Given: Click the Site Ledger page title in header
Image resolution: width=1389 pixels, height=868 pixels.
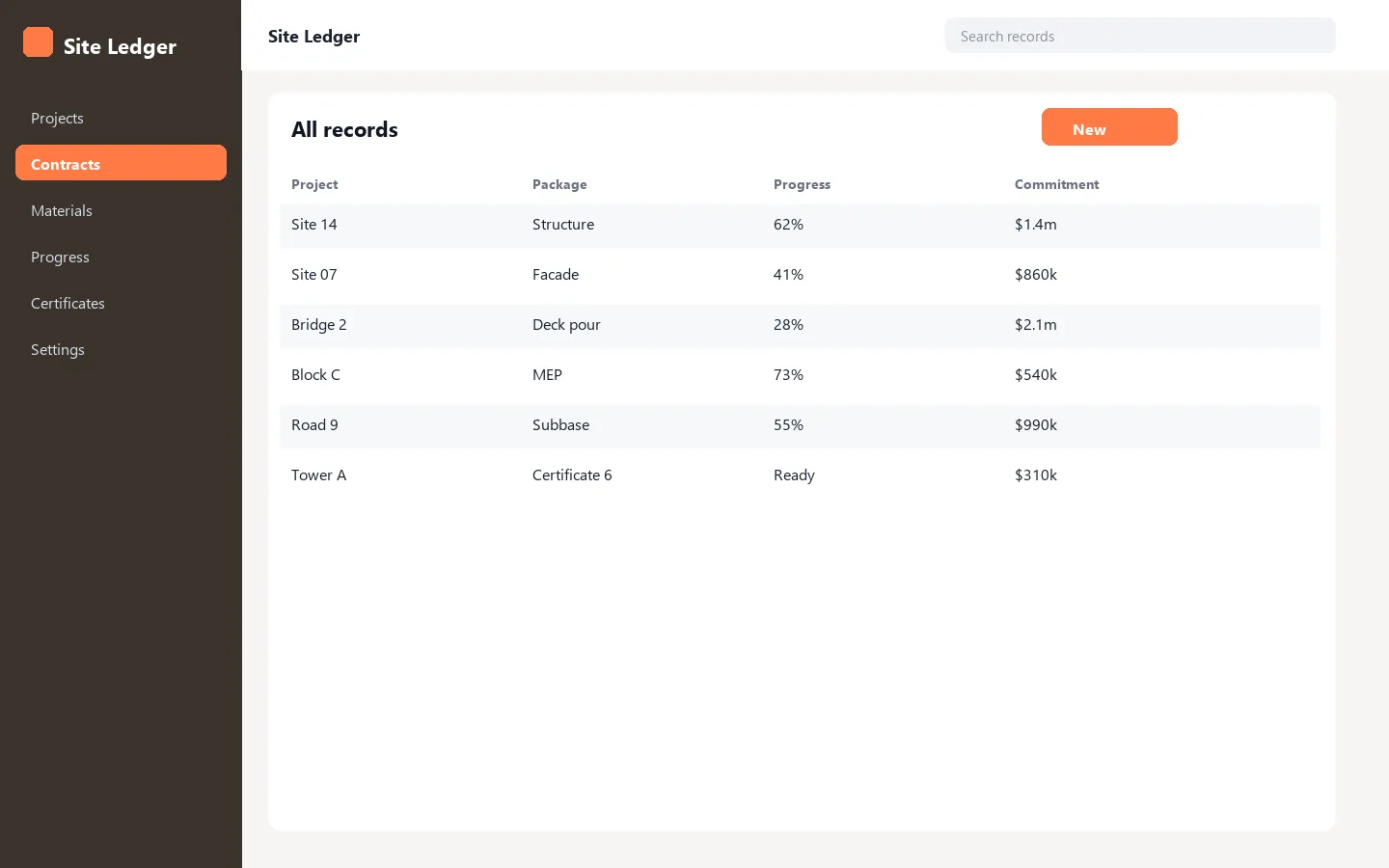Looking at the screenshot, I should point(313,37).
